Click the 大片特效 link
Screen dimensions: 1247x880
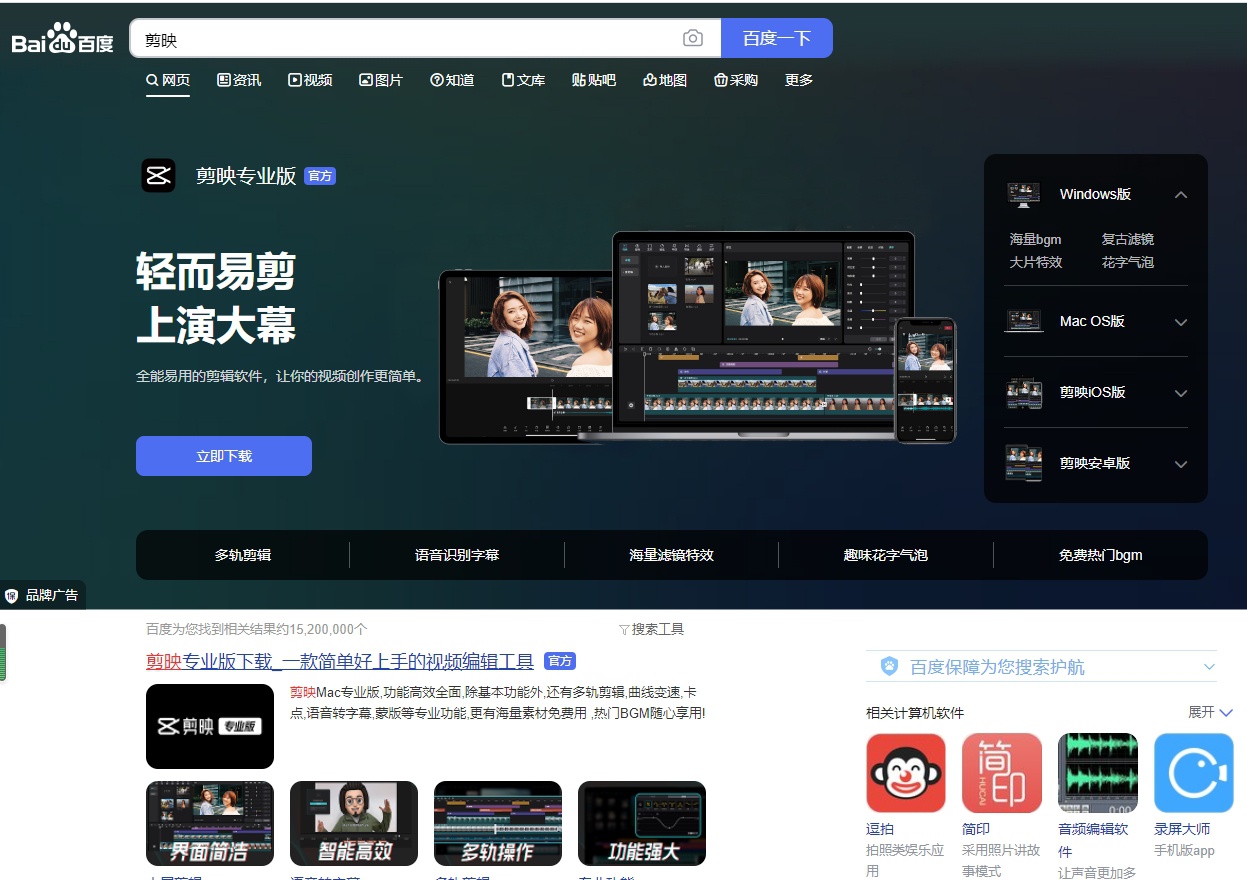[x=1036, y=262]
